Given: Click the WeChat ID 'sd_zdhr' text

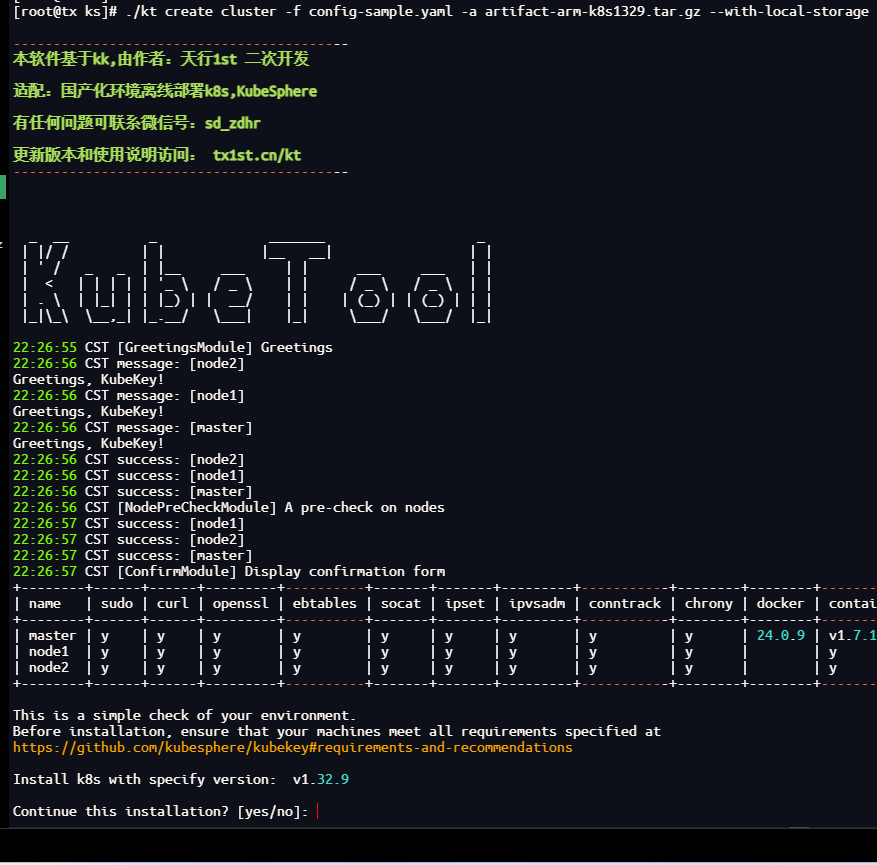Looking at the screenshot, I should pos(233,123).
